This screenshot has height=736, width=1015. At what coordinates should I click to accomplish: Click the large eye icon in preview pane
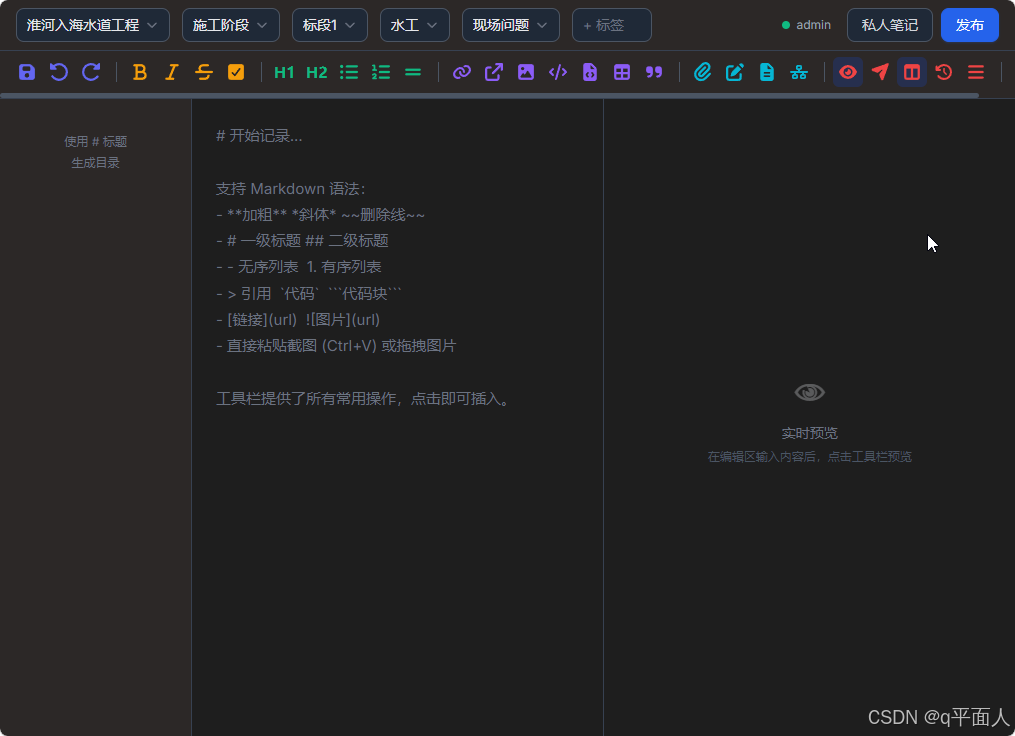pyautogui.click(x=809, y=392)
